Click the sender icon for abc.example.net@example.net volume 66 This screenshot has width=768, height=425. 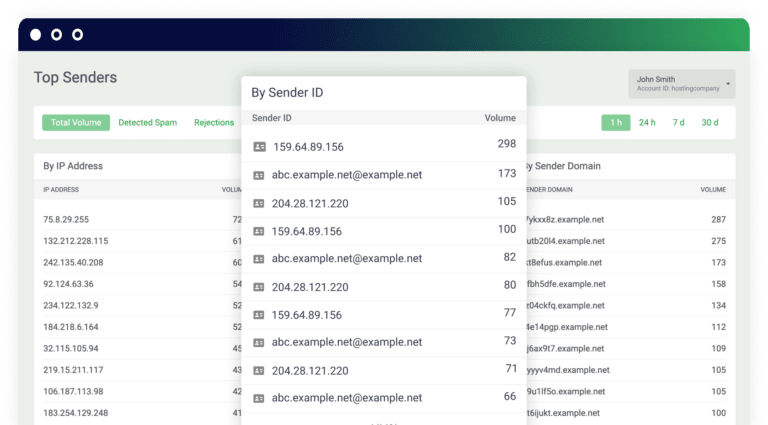[x=259, y=398]
